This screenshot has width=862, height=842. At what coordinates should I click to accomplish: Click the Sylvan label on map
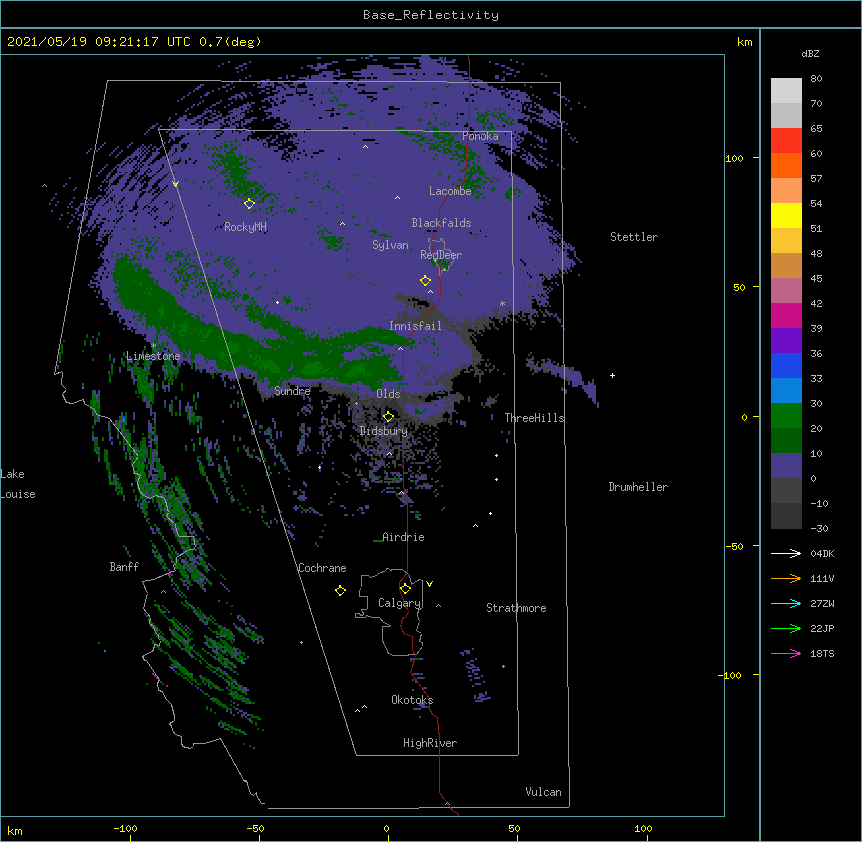pos(390,245)
